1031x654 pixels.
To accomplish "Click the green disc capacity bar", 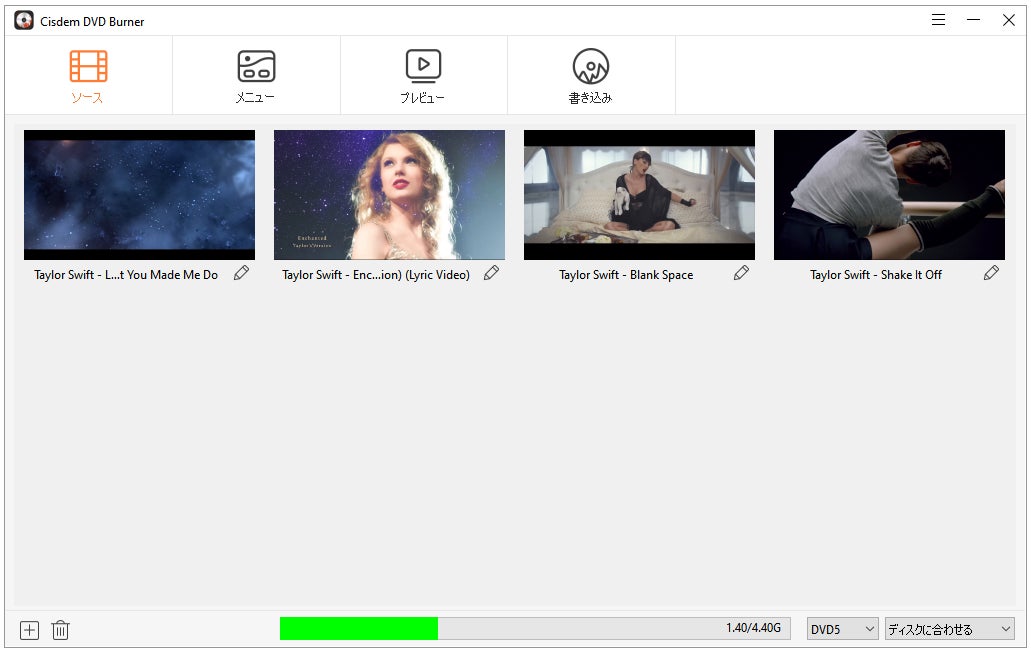I will 359,628.
